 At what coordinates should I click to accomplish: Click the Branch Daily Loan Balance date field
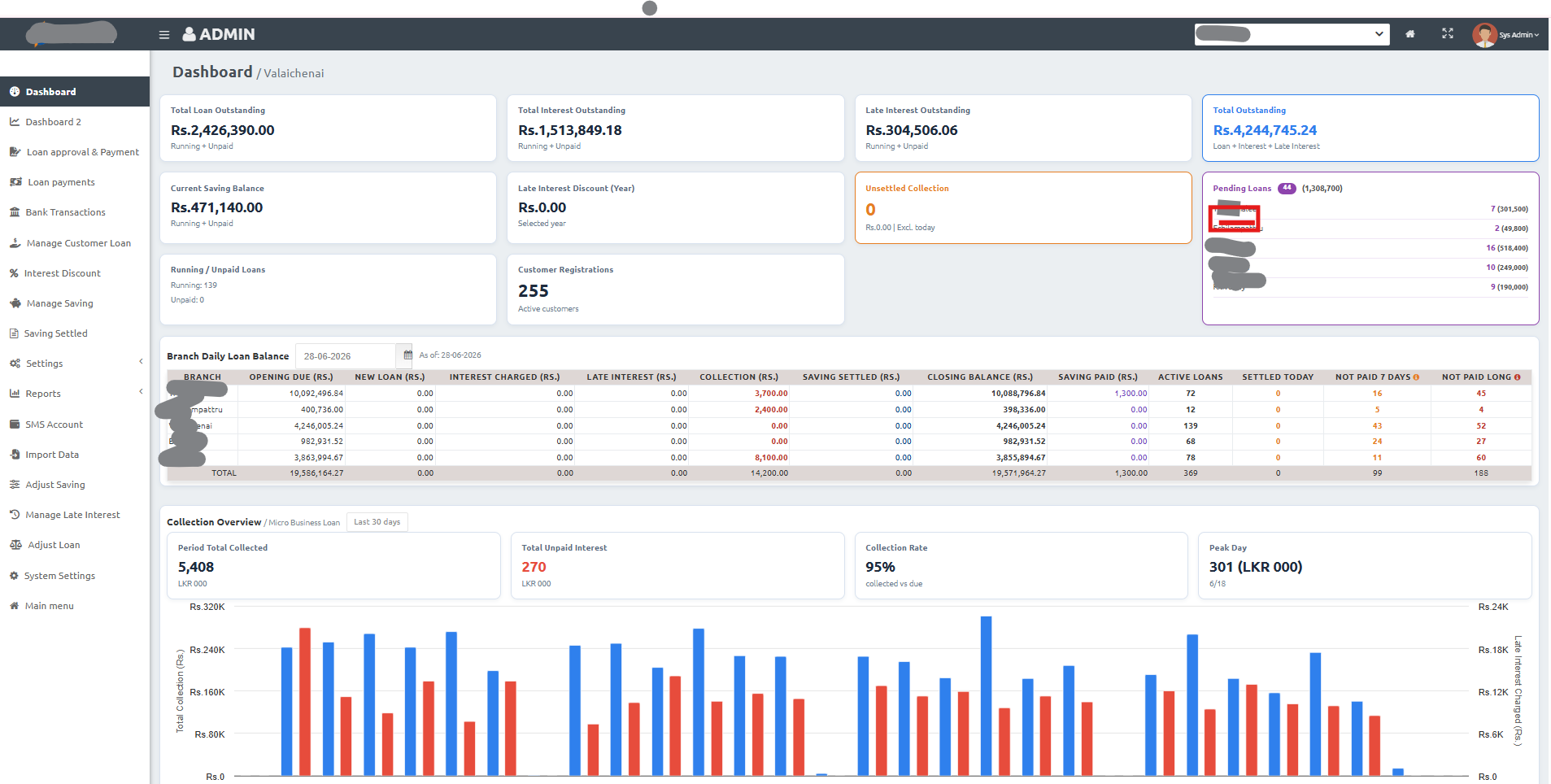click(345, 356)
